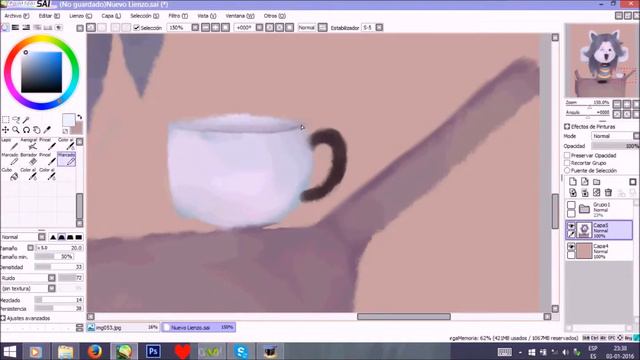Image resolution: width=640 pixels, height=360 pixels.
Task: Open the Filtro menu
Action: 178,16
